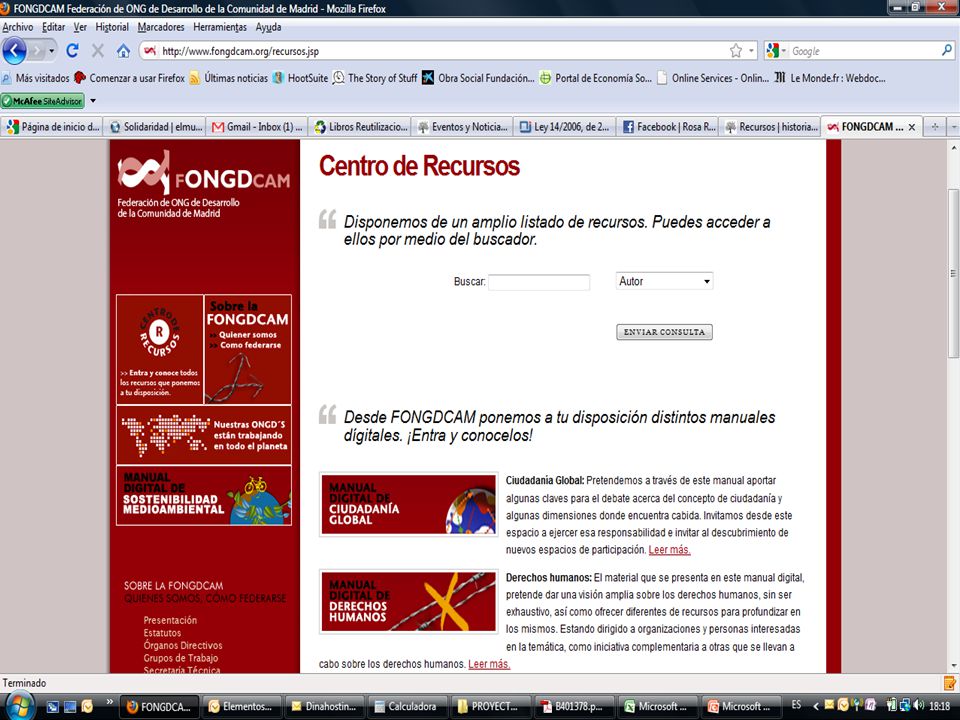Viewport: 960px width, 720px height.
Task: Click the volume speaker tray icon
Action: tap(918, 706)
